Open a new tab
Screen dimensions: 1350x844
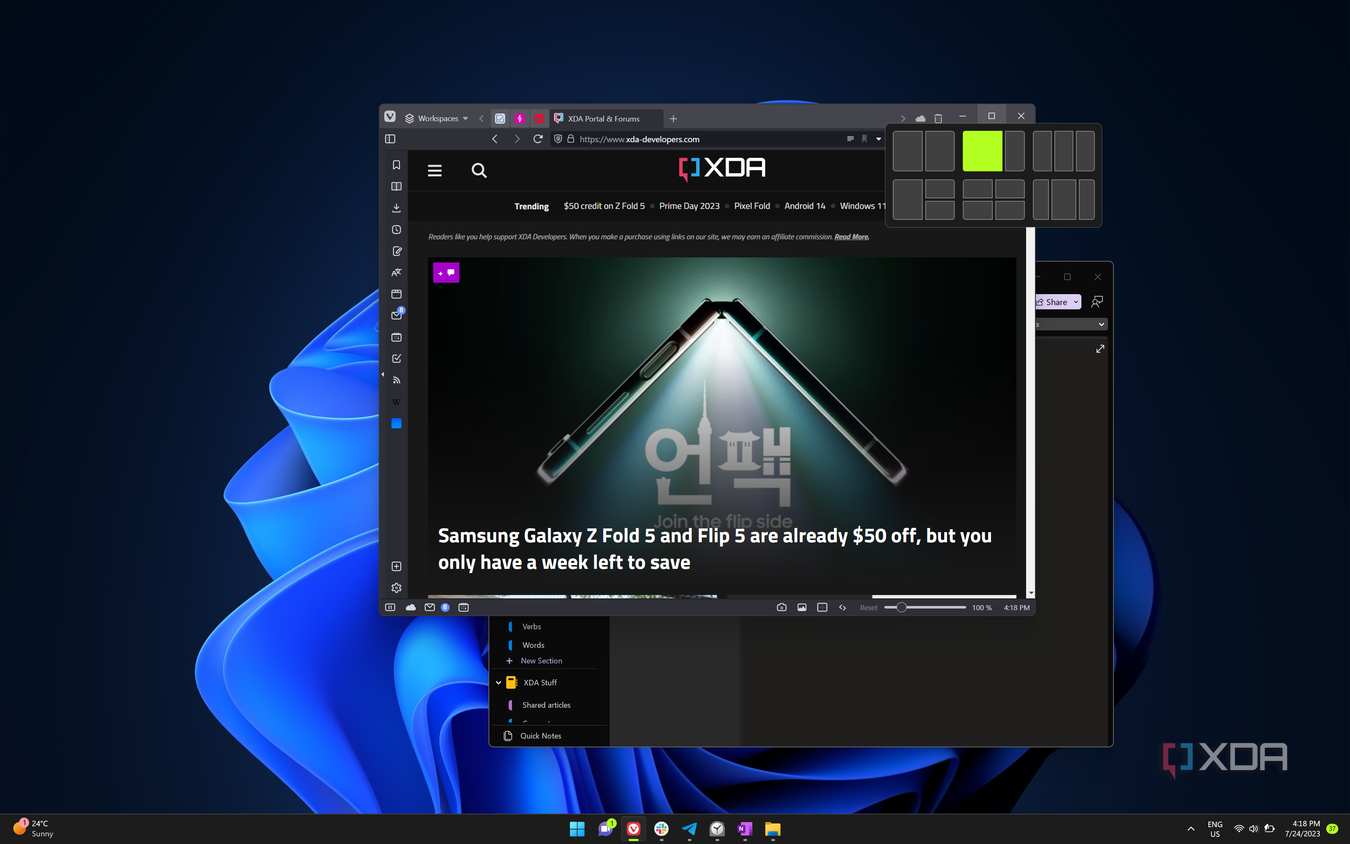(x=673, y=118)
